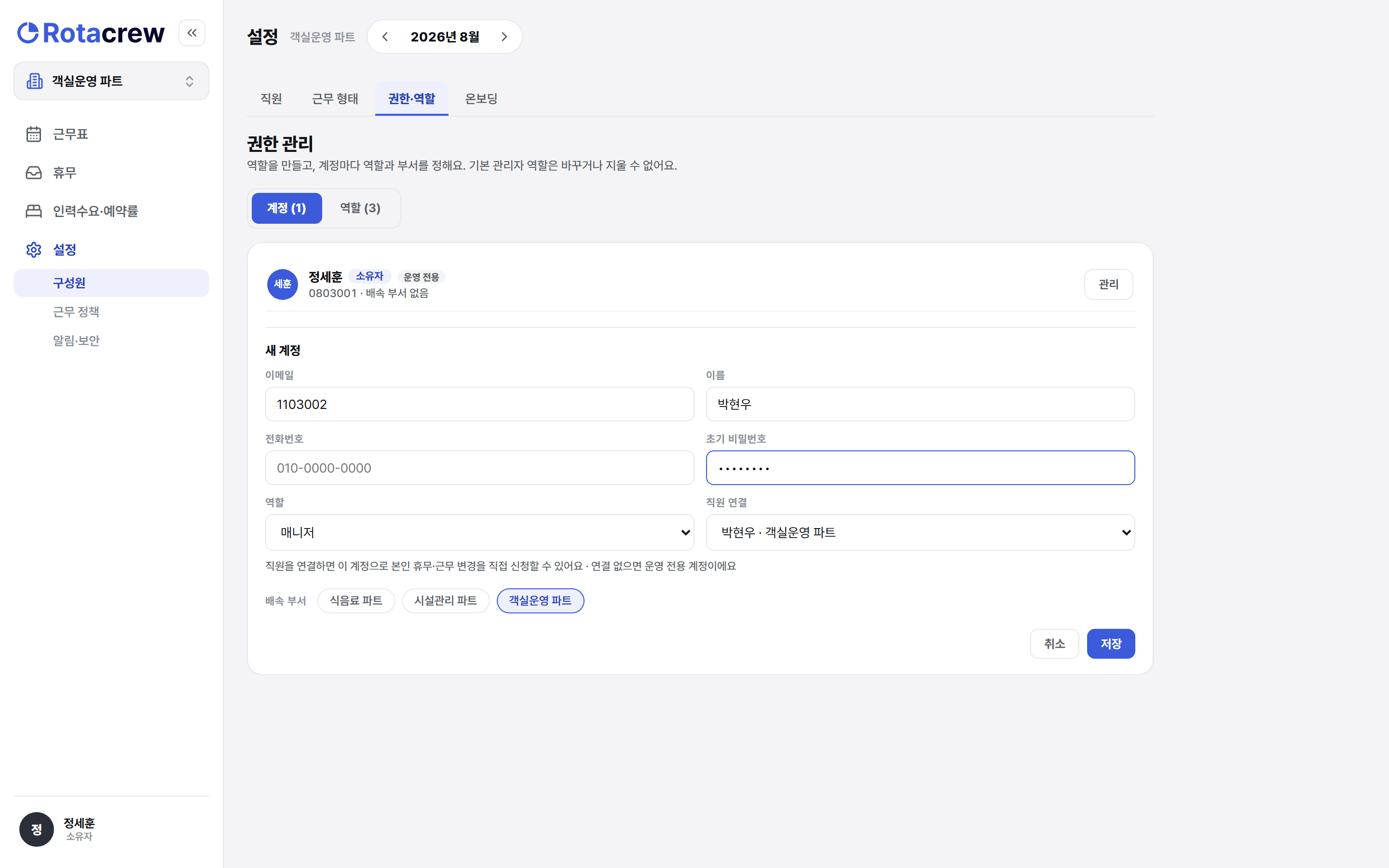Open 휴무 in the sidebar

tap(111, 172)
